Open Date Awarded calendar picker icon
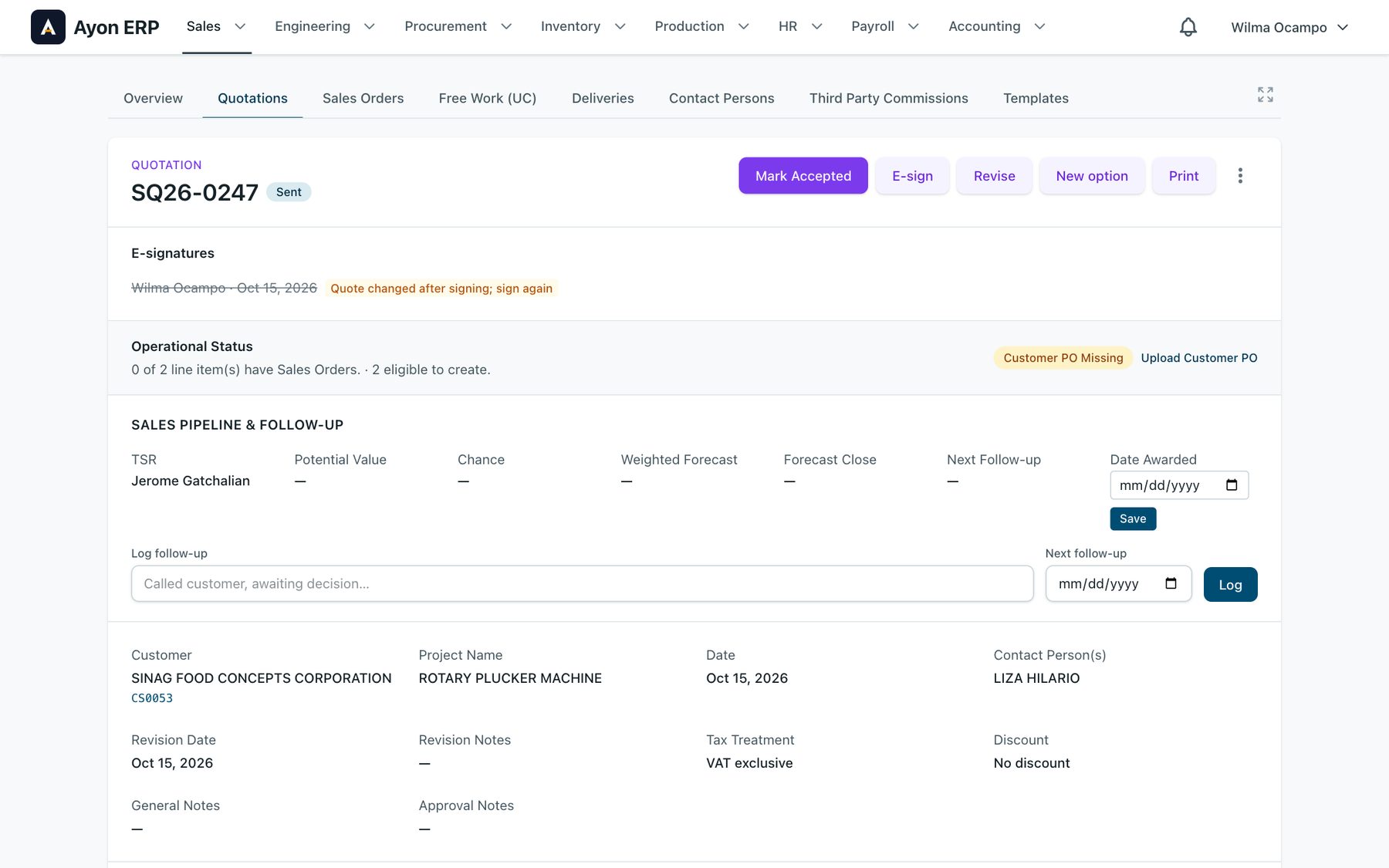Viewport: 1389px width, 868px height. (x=1232, y=485)
